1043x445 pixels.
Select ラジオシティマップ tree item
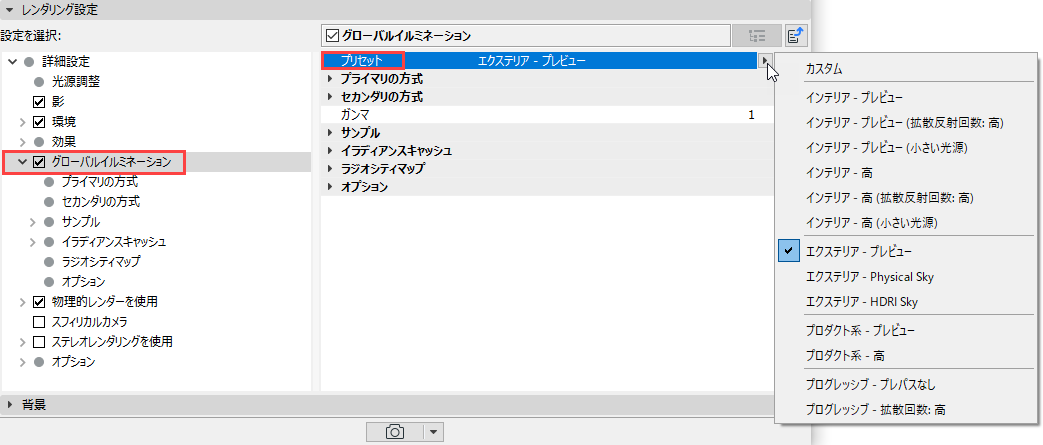(100, 262)
